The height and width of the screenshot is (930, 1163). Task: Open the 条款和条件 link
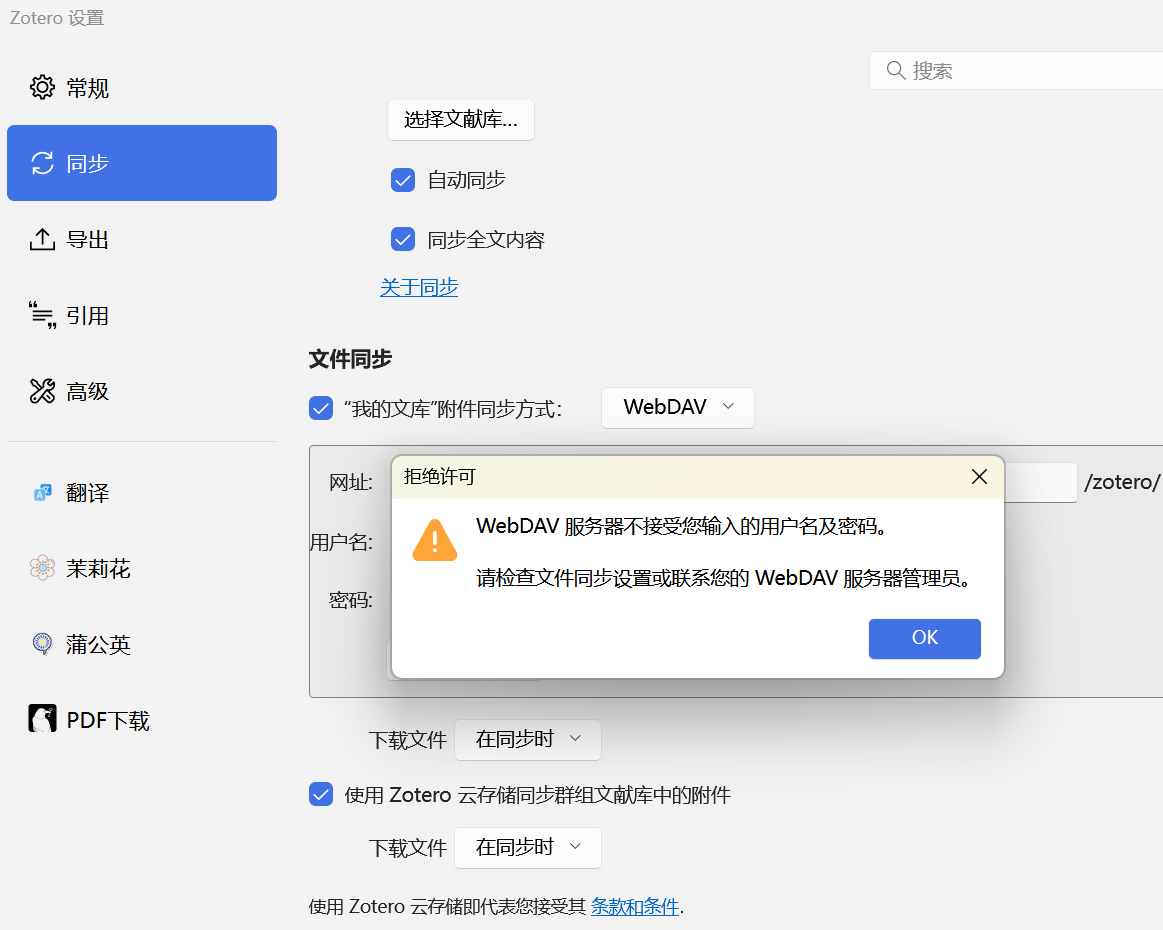[635, 906]
